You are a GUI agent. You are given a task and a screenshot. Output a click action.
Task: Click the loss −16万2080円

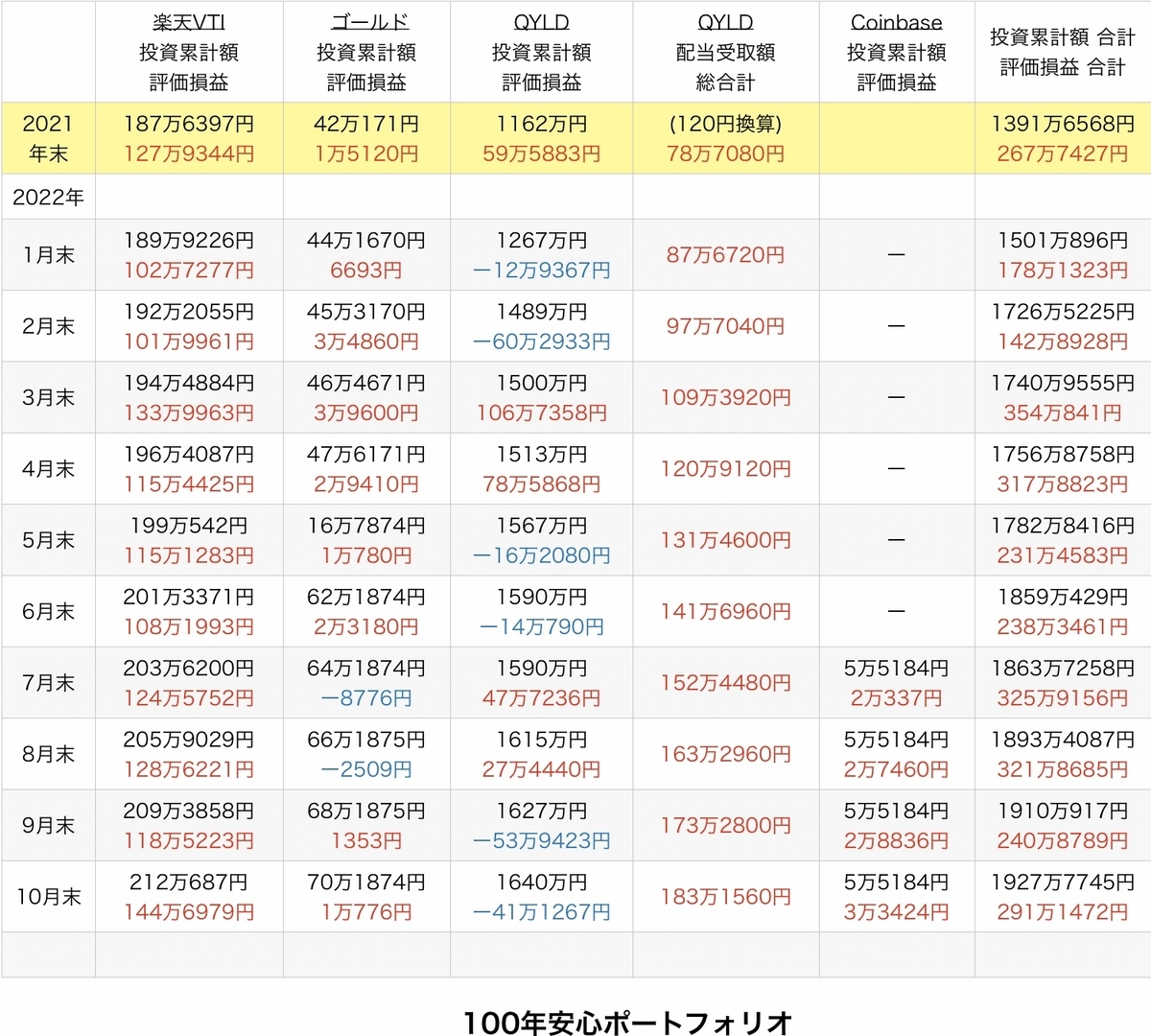pos(542,555)
